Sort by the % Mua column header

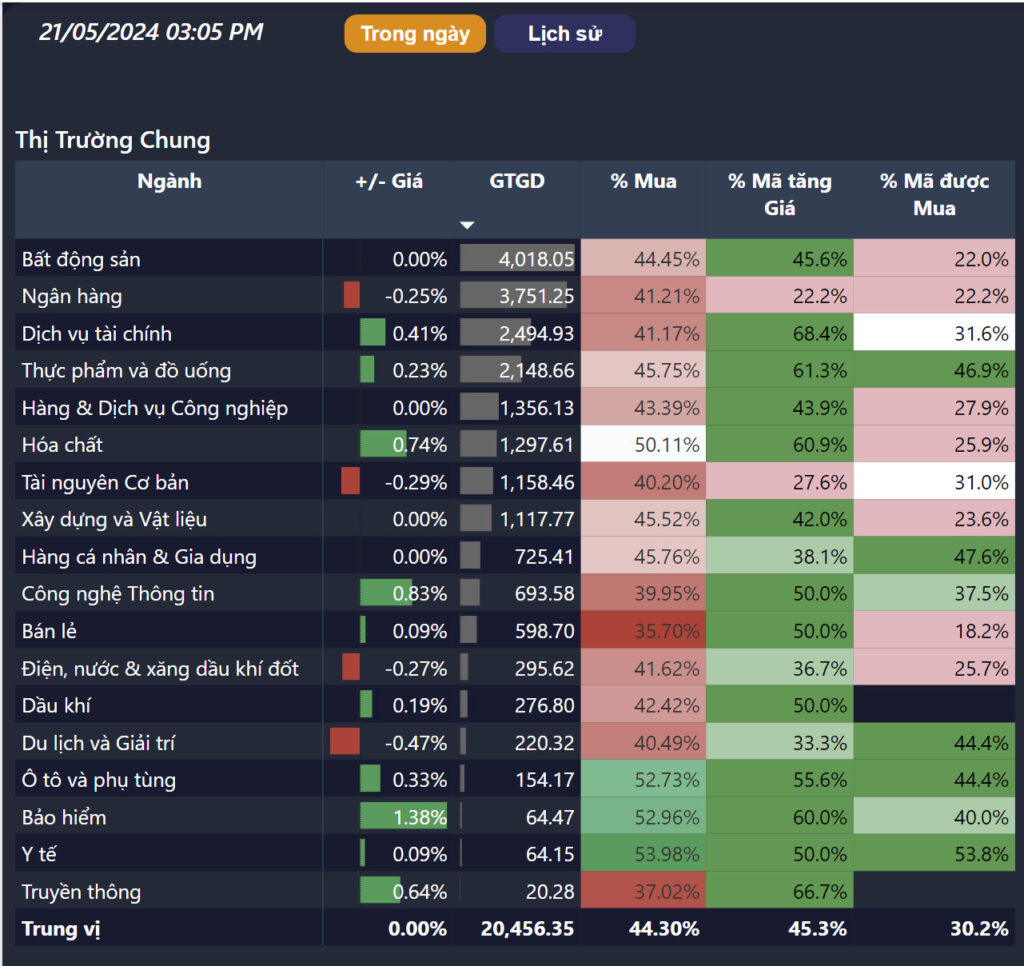pos(643,181)
